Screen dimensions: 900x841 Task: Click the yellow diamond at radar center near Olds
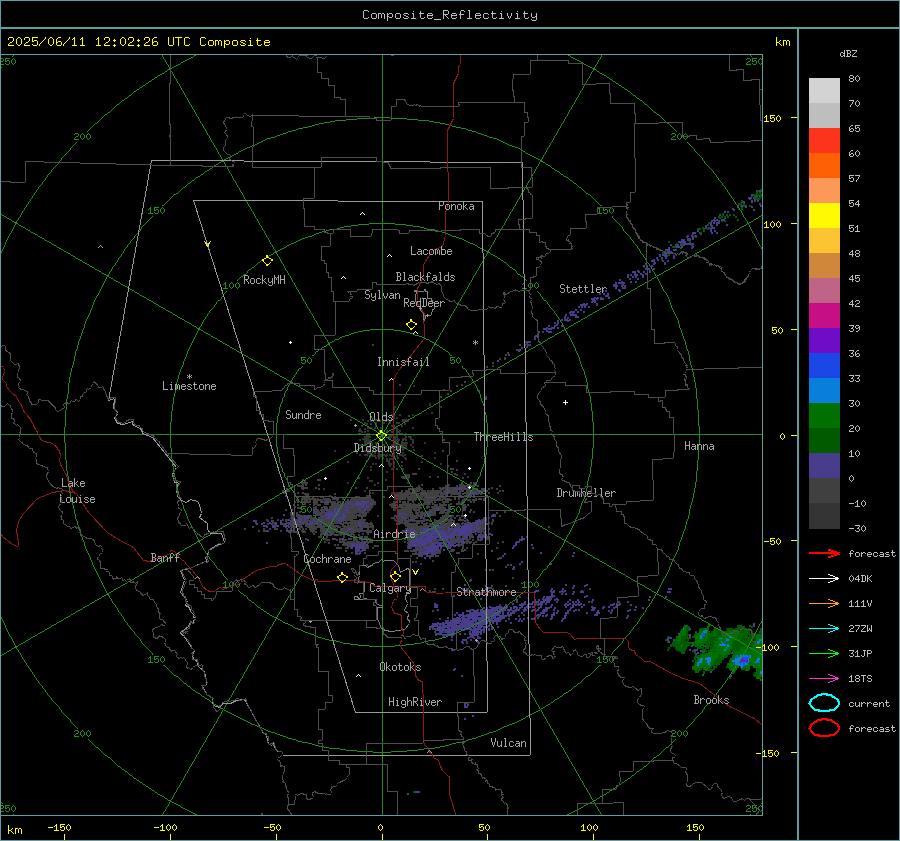(381, 436)
